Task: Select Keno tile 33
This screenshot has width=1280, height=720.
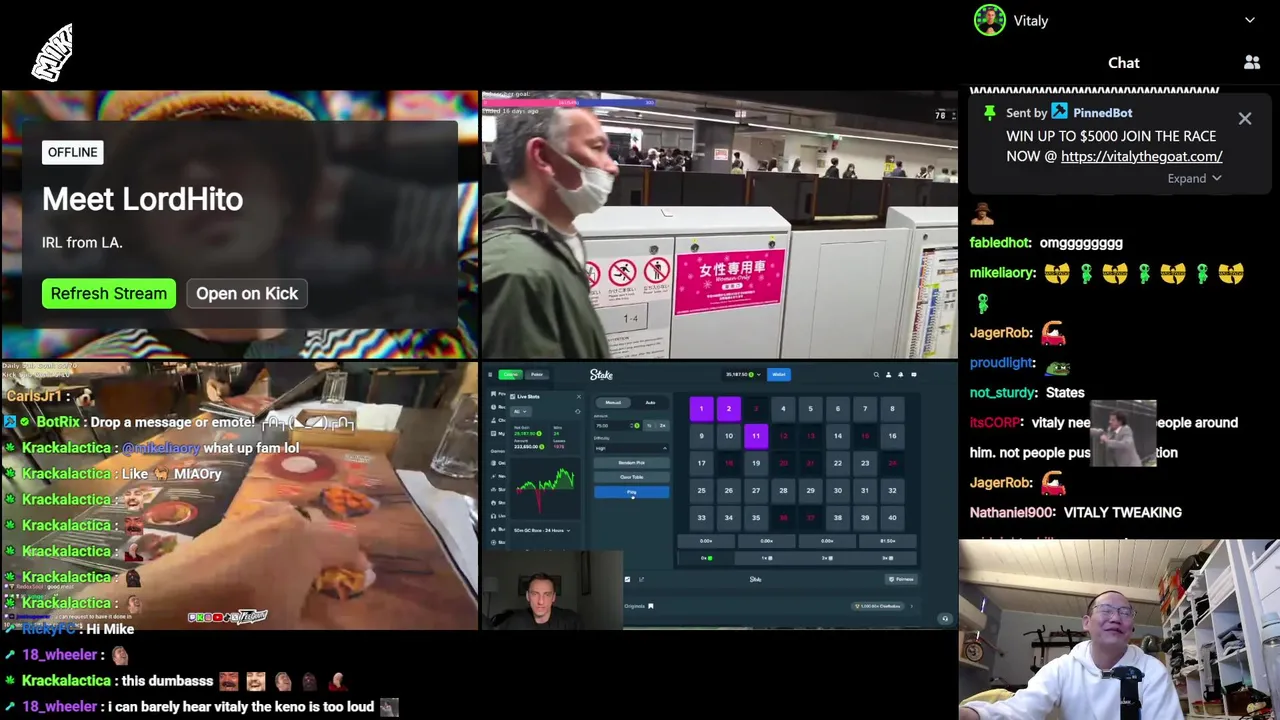Action: pyautogui.click(x=702, y=518)
